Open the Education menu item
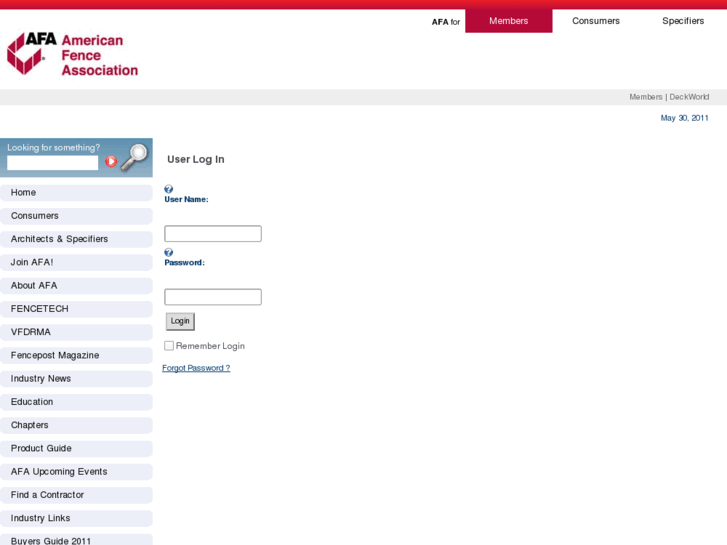 click(77, 402)
